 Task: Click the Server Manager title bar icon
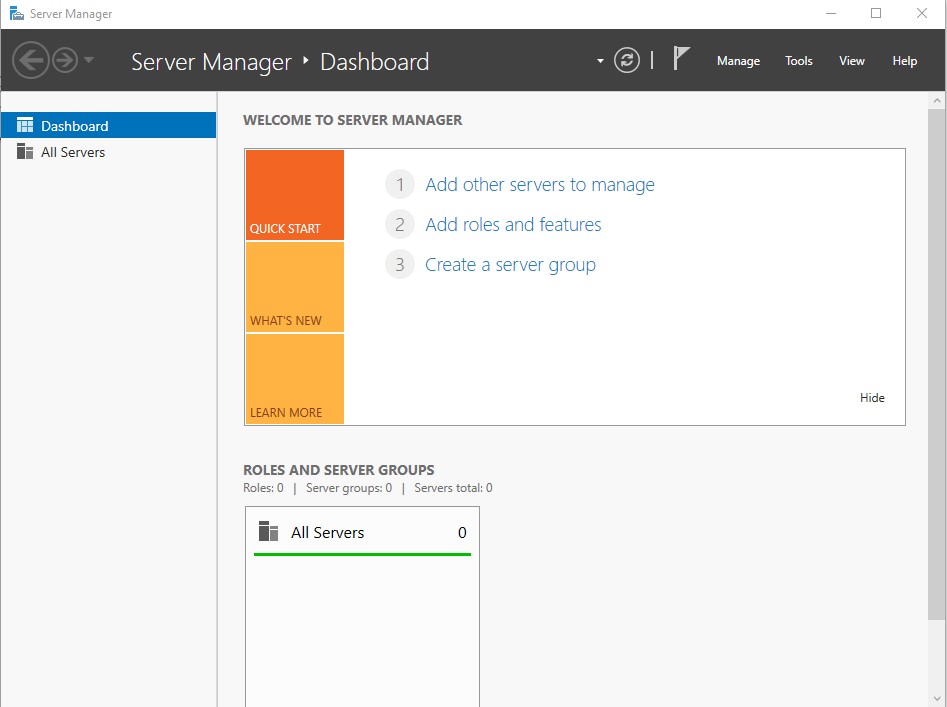(x=16, y=13)
